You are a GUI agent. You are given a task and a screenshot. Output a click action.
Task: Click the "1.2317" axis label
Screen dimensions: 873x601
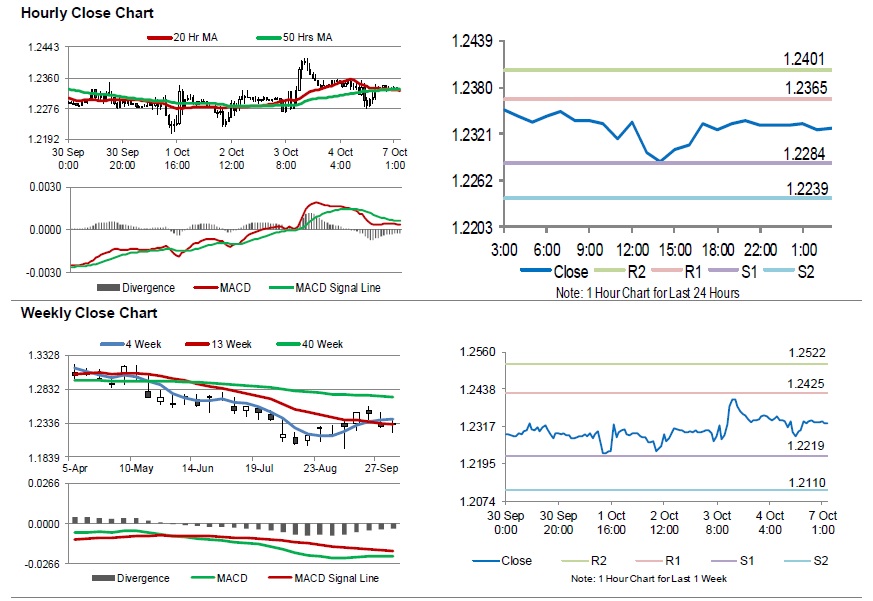[x=477, y=427]
